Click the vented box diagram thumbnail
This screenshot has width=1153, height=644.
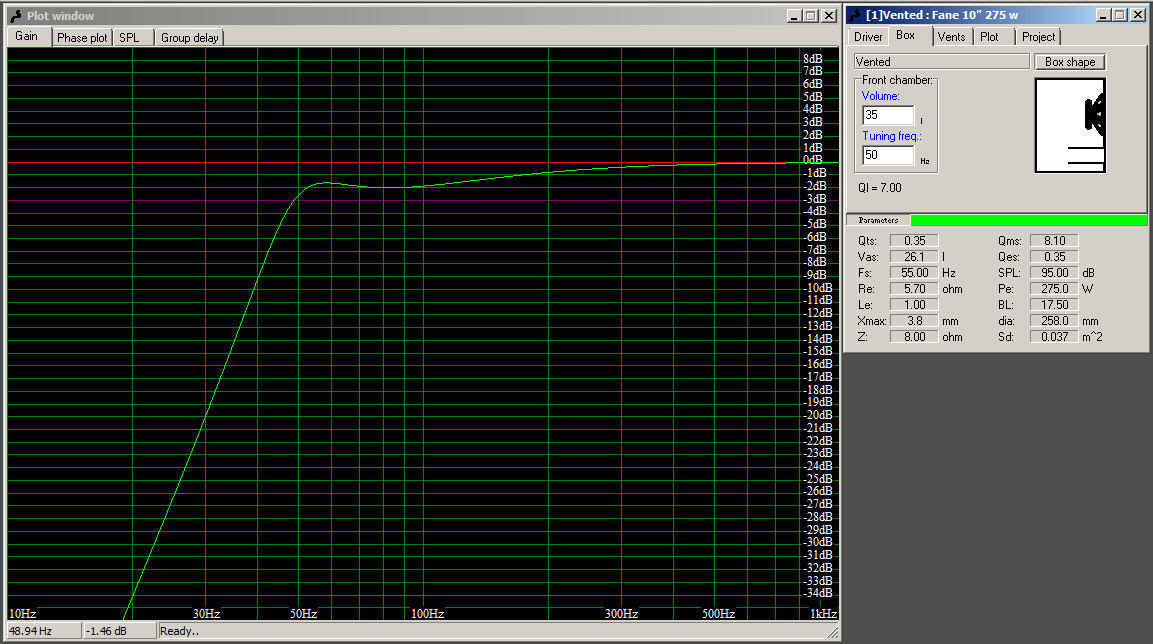(x=1070, y=126)
